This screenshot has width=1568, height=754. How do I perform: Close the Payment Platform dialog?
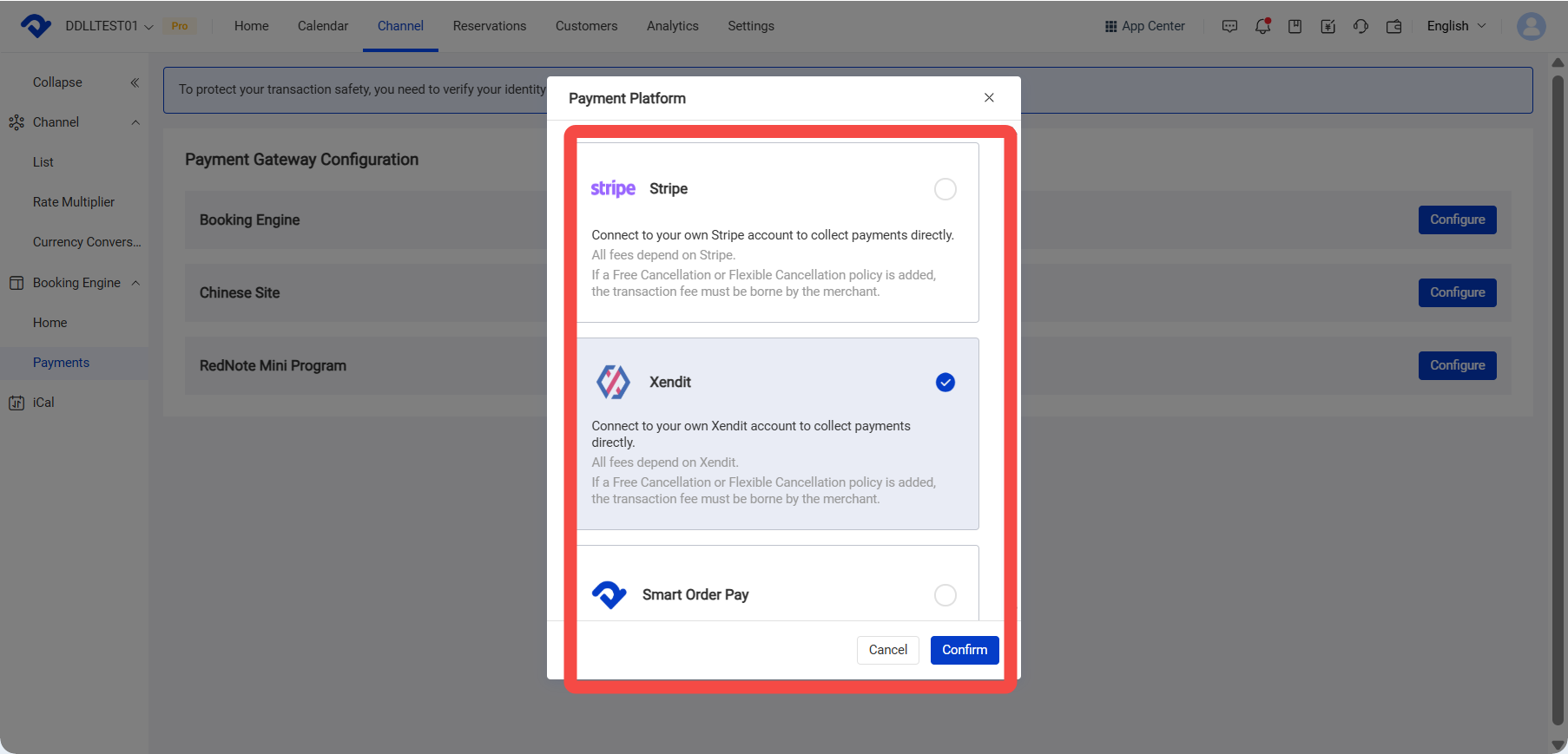[x=989, y=98]
